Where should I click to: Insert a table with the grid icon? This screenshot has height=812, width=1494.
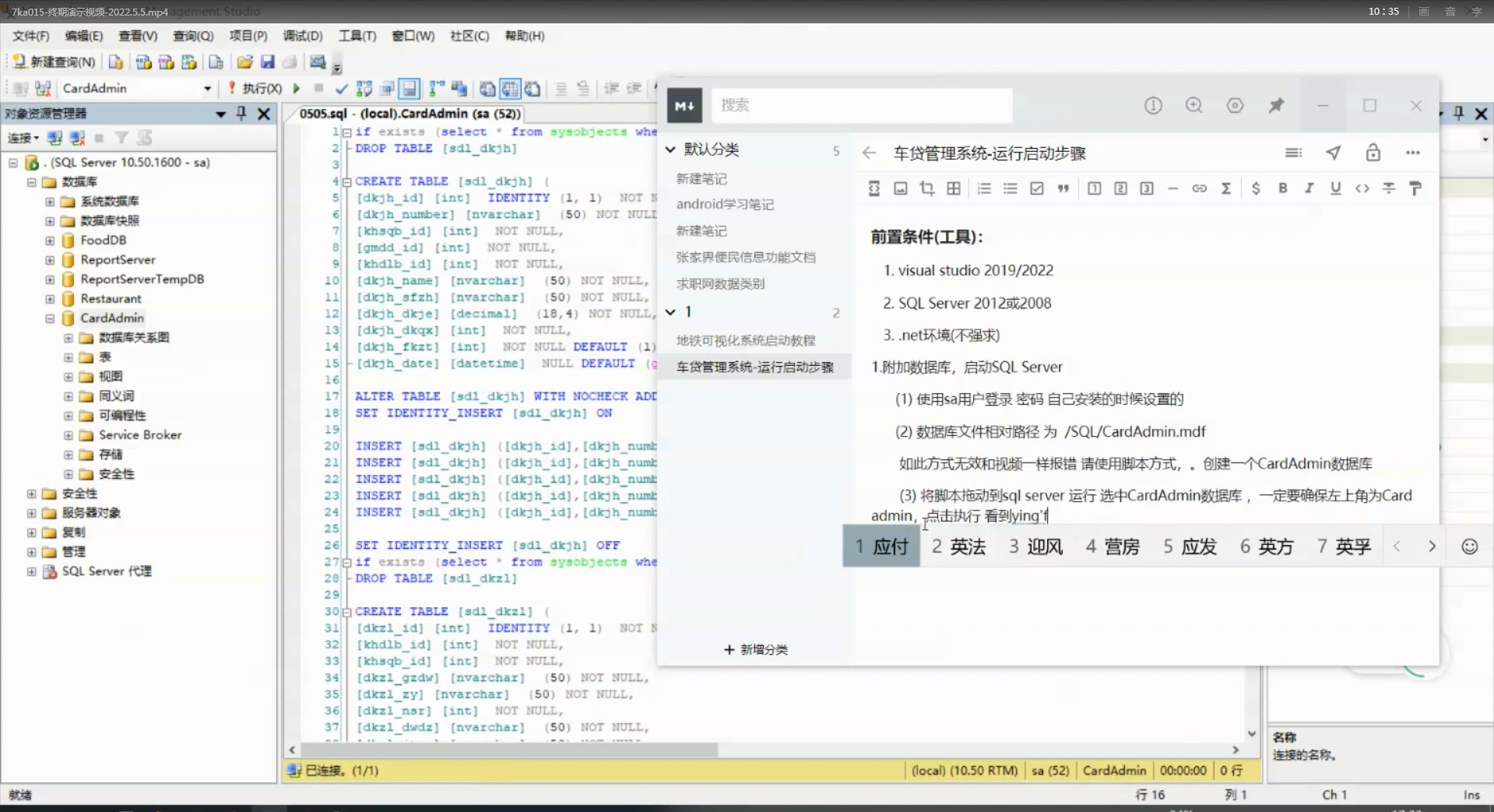point(953,188)
